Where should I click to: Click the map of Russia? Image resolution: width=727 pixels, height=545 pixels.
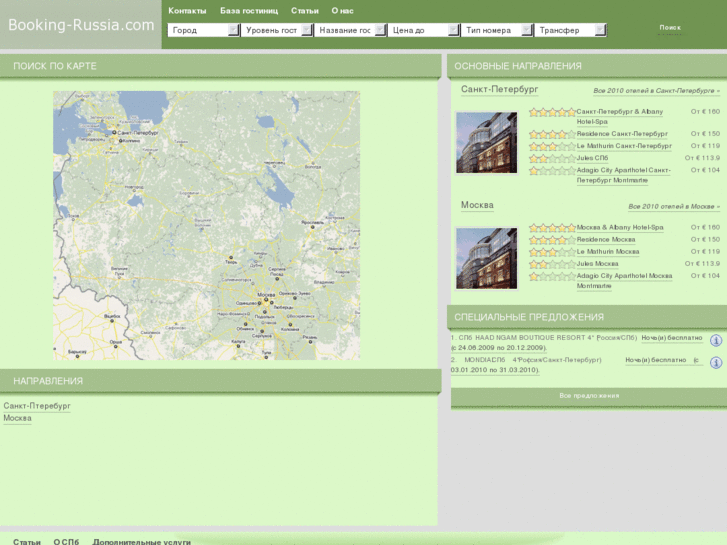tap(206, 225)
